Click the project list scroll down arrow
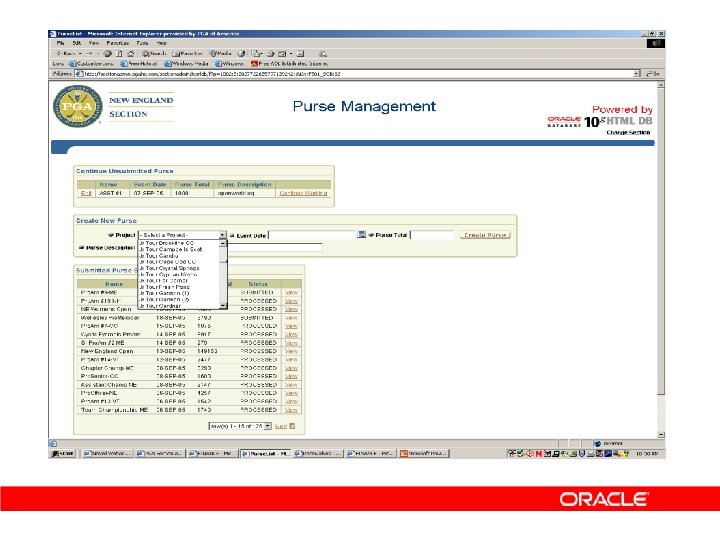The width and height of the screenshot is (720, 540). [x=223, y=305]
